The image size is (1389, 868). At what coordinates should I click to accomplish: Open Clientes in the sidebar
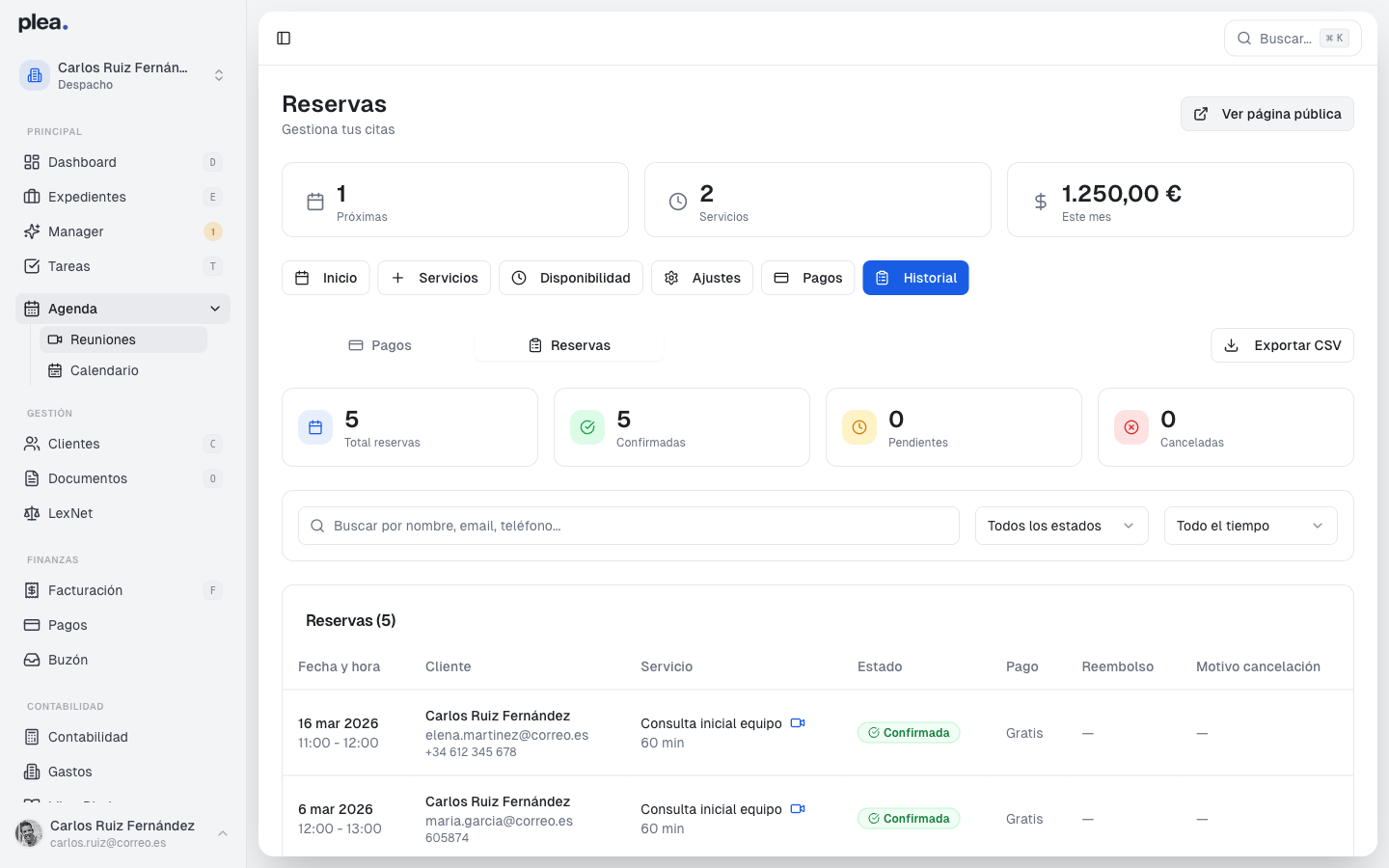(123, 444)
